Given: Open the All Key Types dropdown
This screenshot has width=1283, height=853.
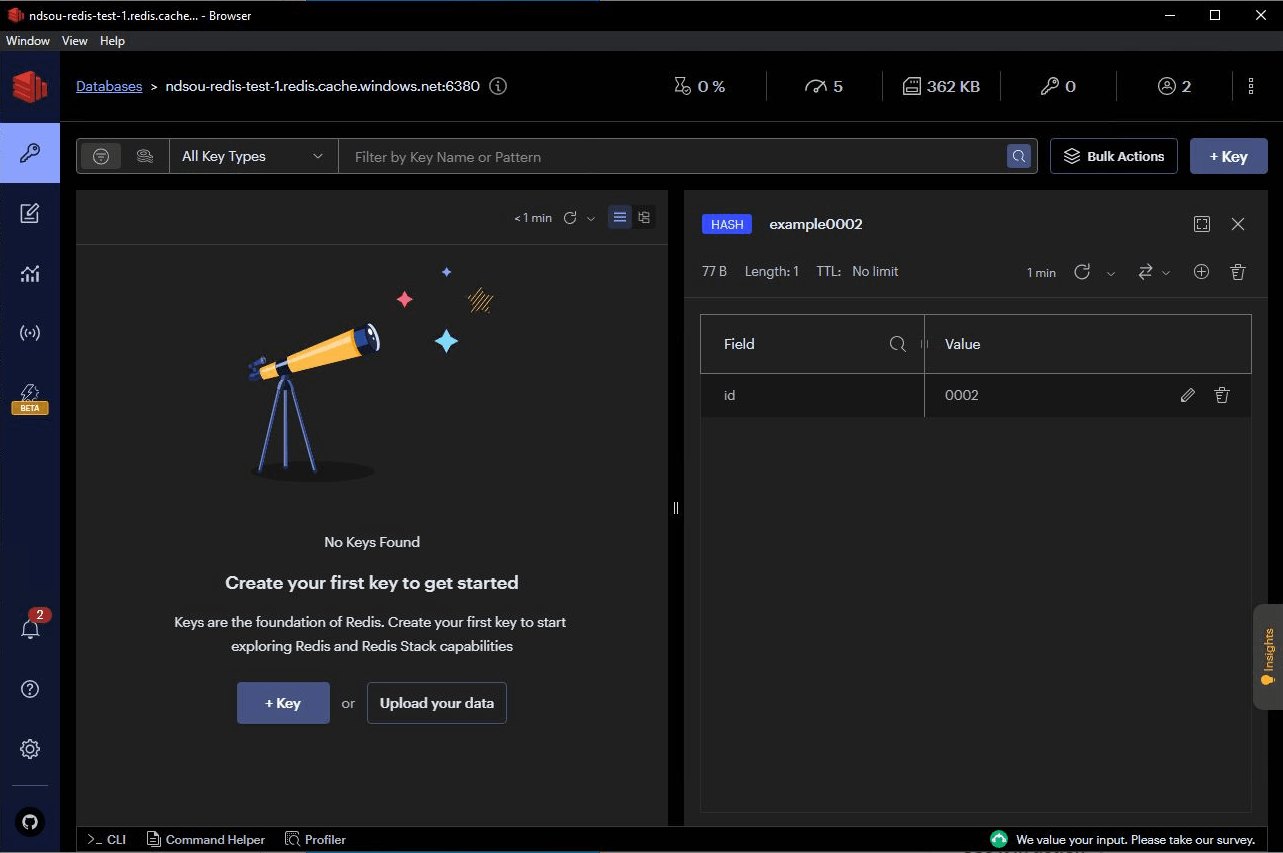Looking at the screenshot, I should click(254, 157).
